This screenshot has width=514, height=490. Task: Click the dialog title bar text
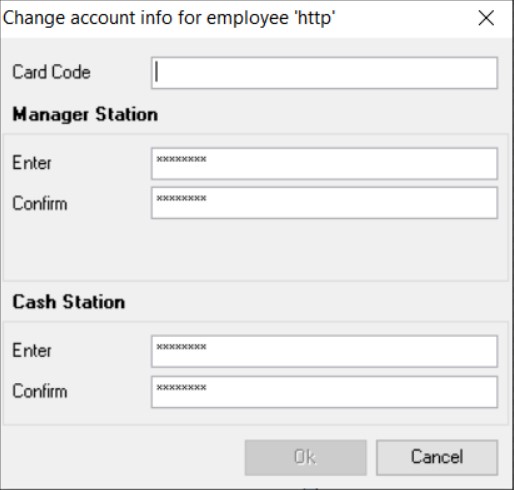169,18
